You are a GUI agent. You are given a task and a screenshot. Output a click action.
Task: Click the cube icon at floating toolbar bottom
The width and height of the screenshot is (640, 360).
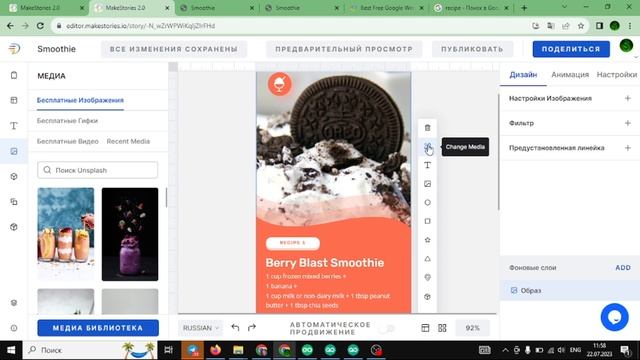[x=427, y=297]
